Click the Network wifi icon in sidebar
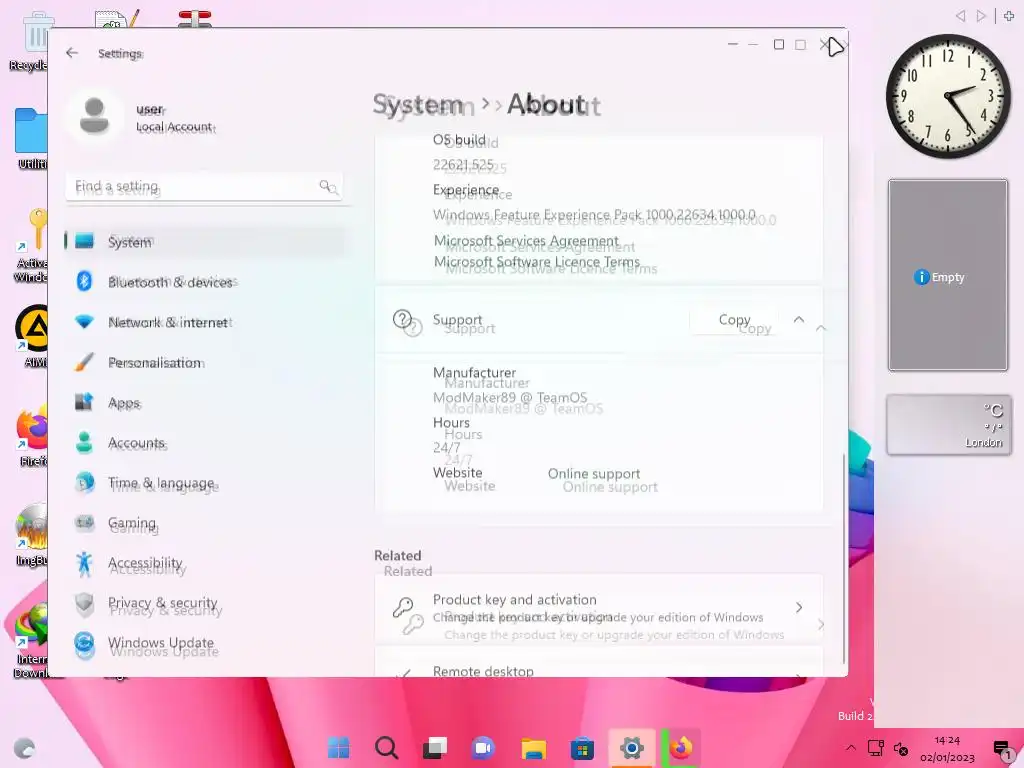This screenshot has height=768, width=1024. [84, 322]
